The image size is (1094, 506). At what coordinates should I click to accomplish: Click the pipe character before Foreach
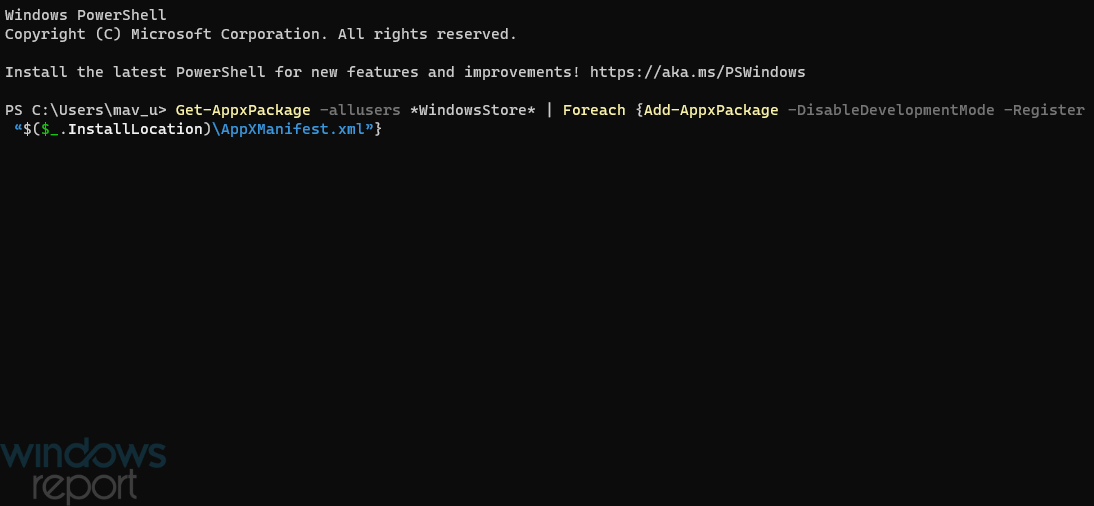click(x=550, y=110)
